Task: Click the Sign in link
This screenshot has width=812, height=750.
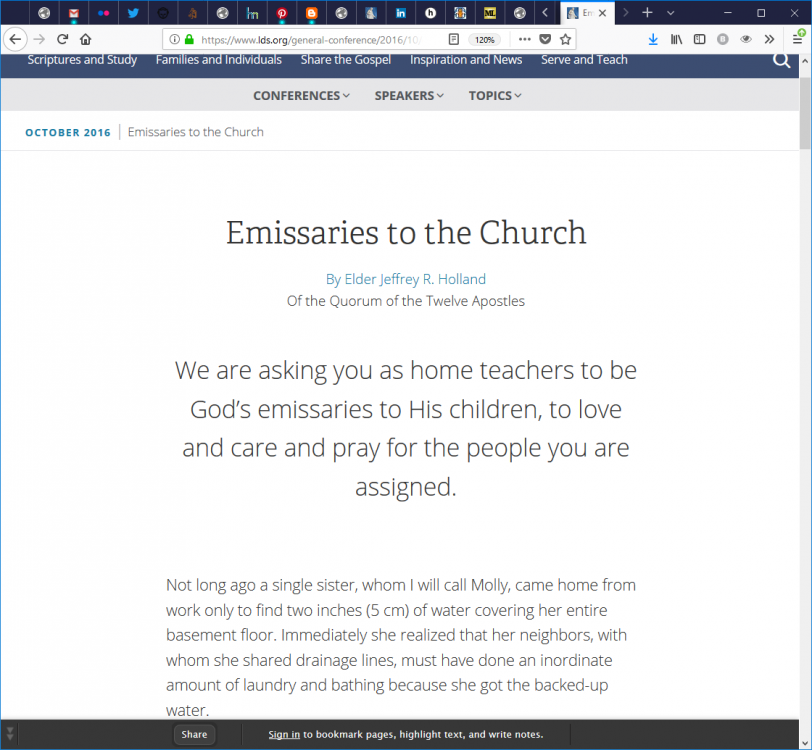Action: [x=284, y=734]
